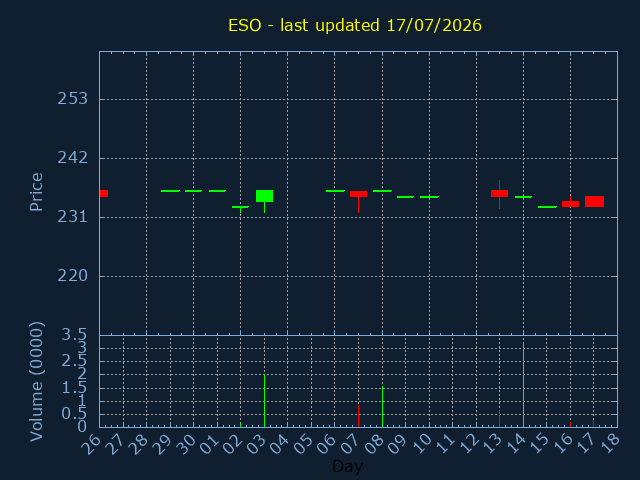The height and width of the screenshot is (480, 640).
Task: Click the green dash candle on day 15
Action: (547, 207)
